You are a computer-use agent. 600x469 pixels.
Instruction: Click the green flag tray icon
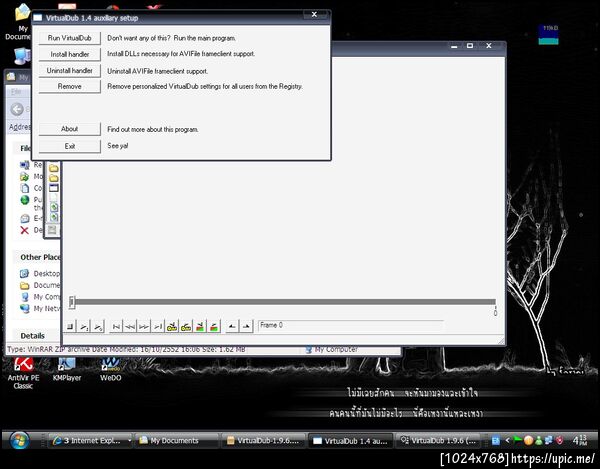click(517, 440)
